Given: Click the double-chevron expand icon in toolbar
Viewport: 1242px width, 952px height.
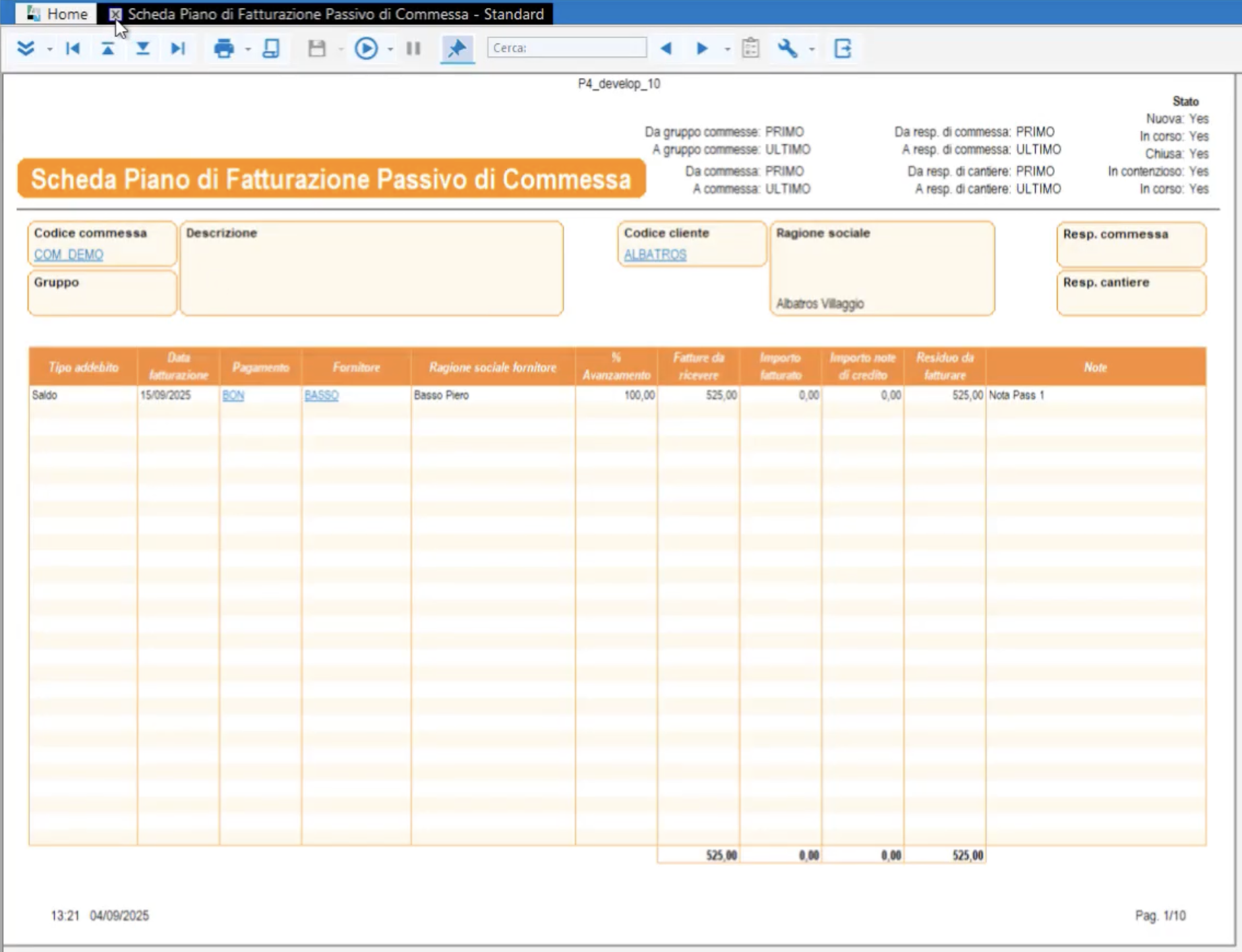Looking at the screenshot, I should 26,48.
